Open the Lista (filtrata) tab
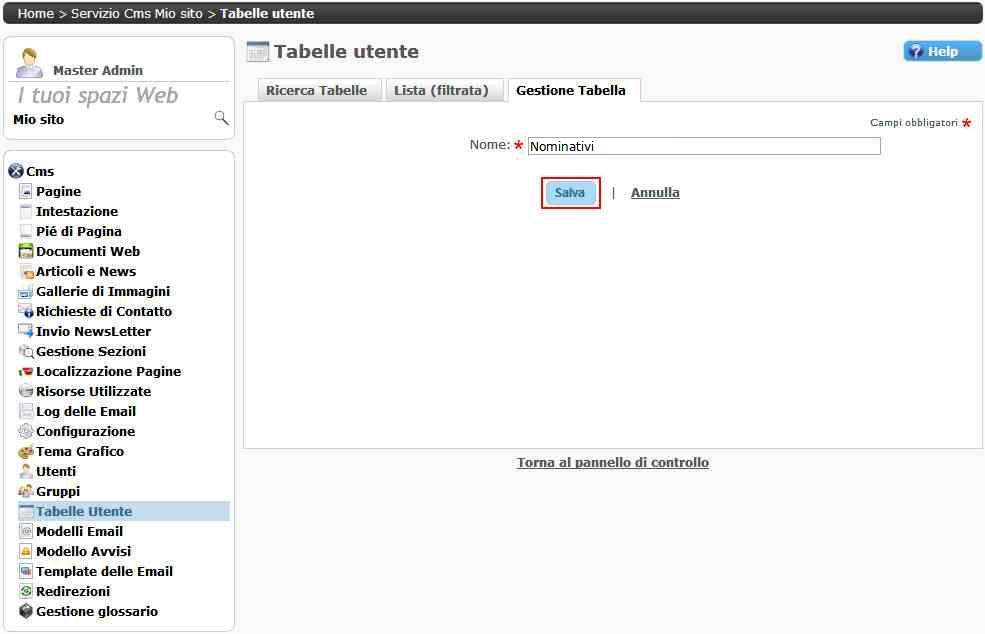 point(441,90)
